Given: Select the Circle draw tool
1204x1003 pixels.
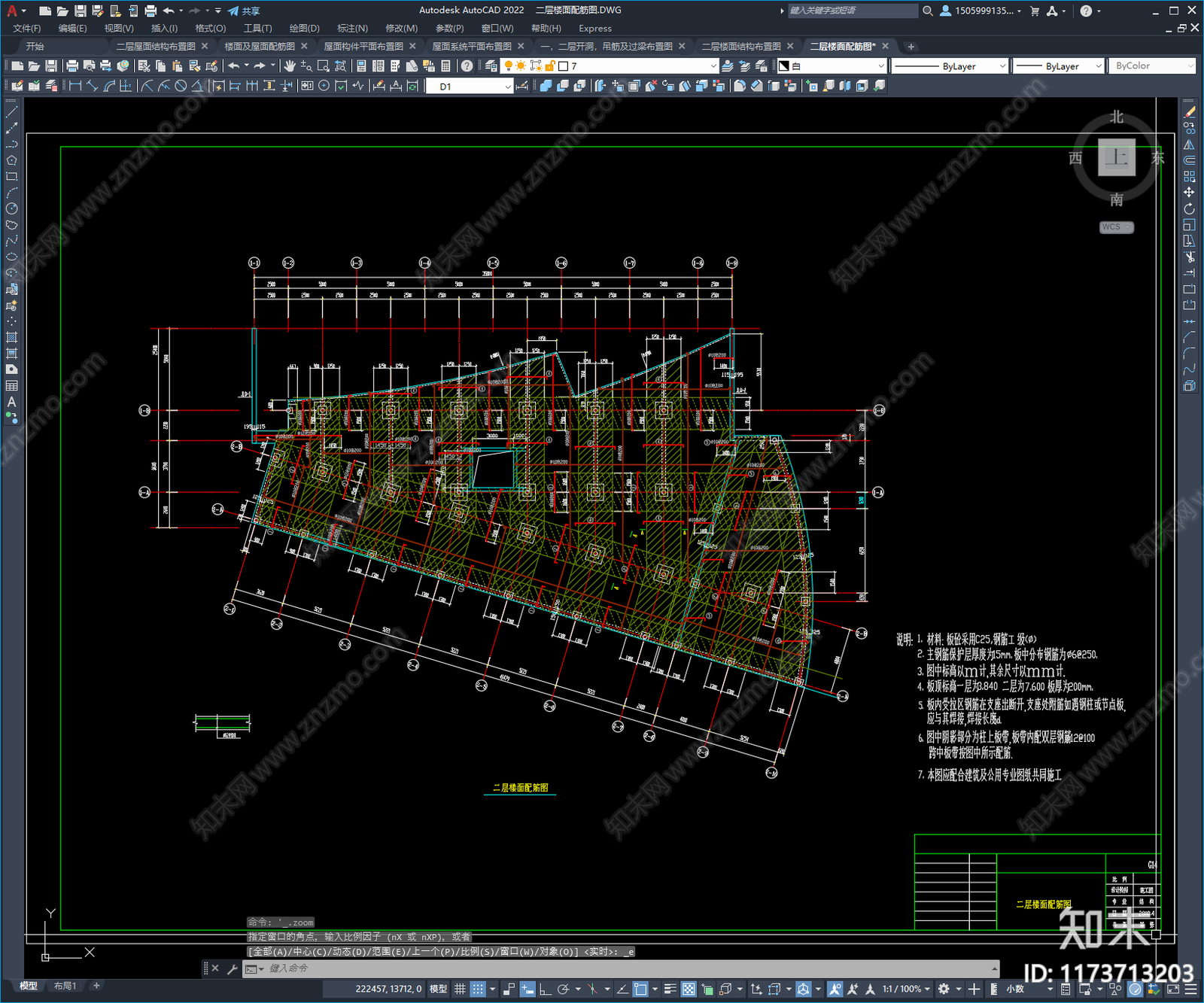Looking at the screenshot, I should pyautogui.click(x=11, y=208).
